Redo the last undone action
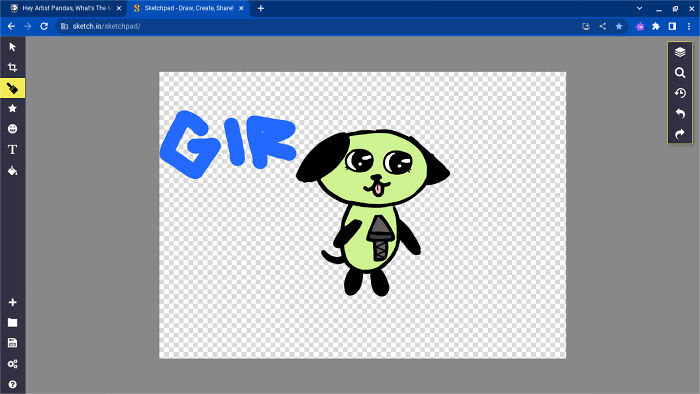The image size is (700, 394). 680,134
